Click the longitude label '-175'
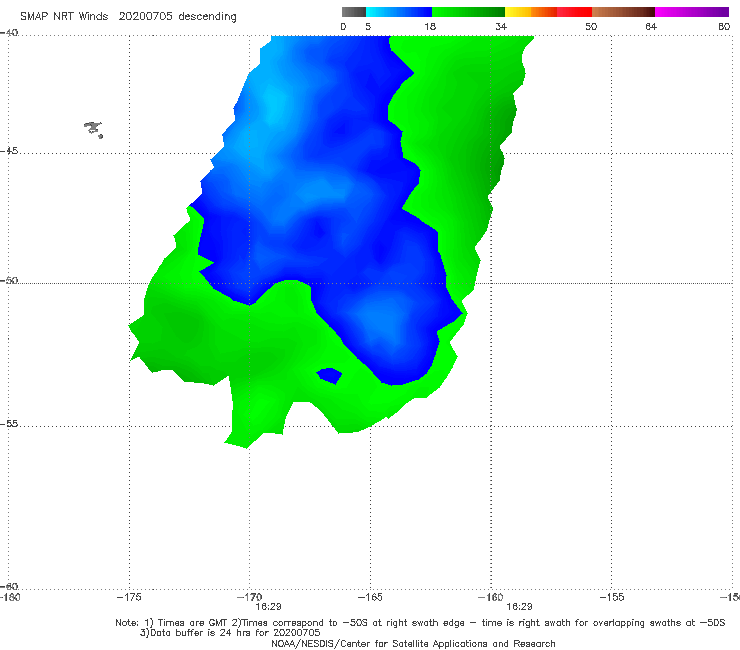Viewport: 740px width, 650px height. 129,597
